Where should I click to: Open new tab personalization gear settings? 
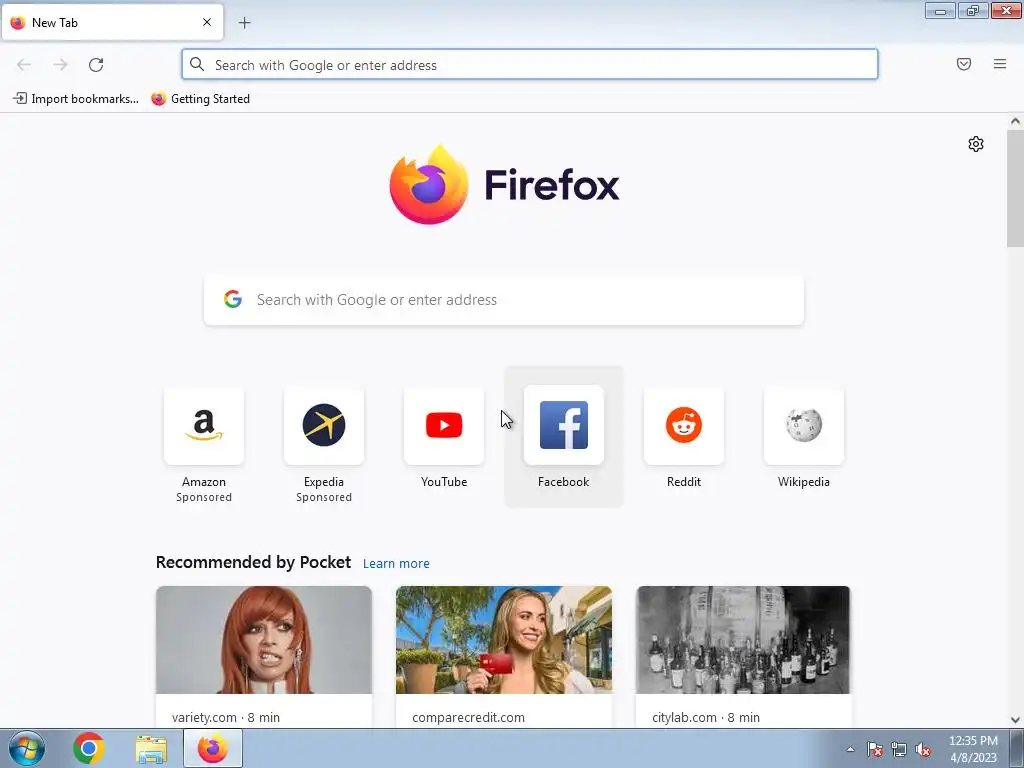[976, 144]
